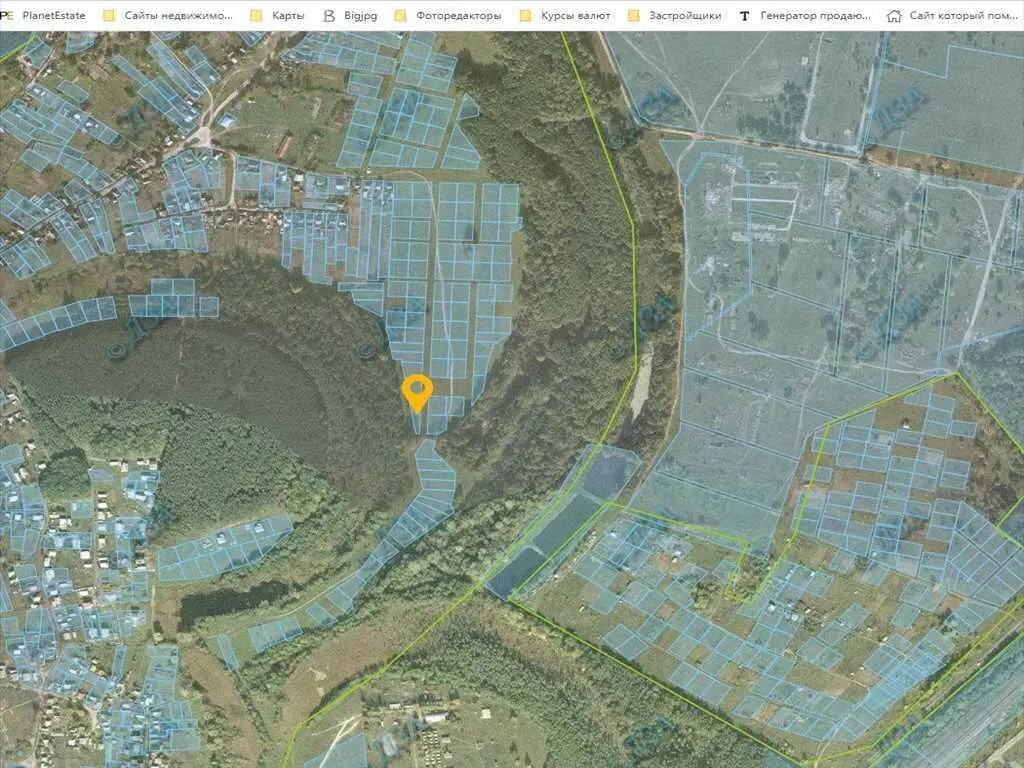
Task: Open the Сайты недвижимости bookmark folder
Action: (178, 16)
